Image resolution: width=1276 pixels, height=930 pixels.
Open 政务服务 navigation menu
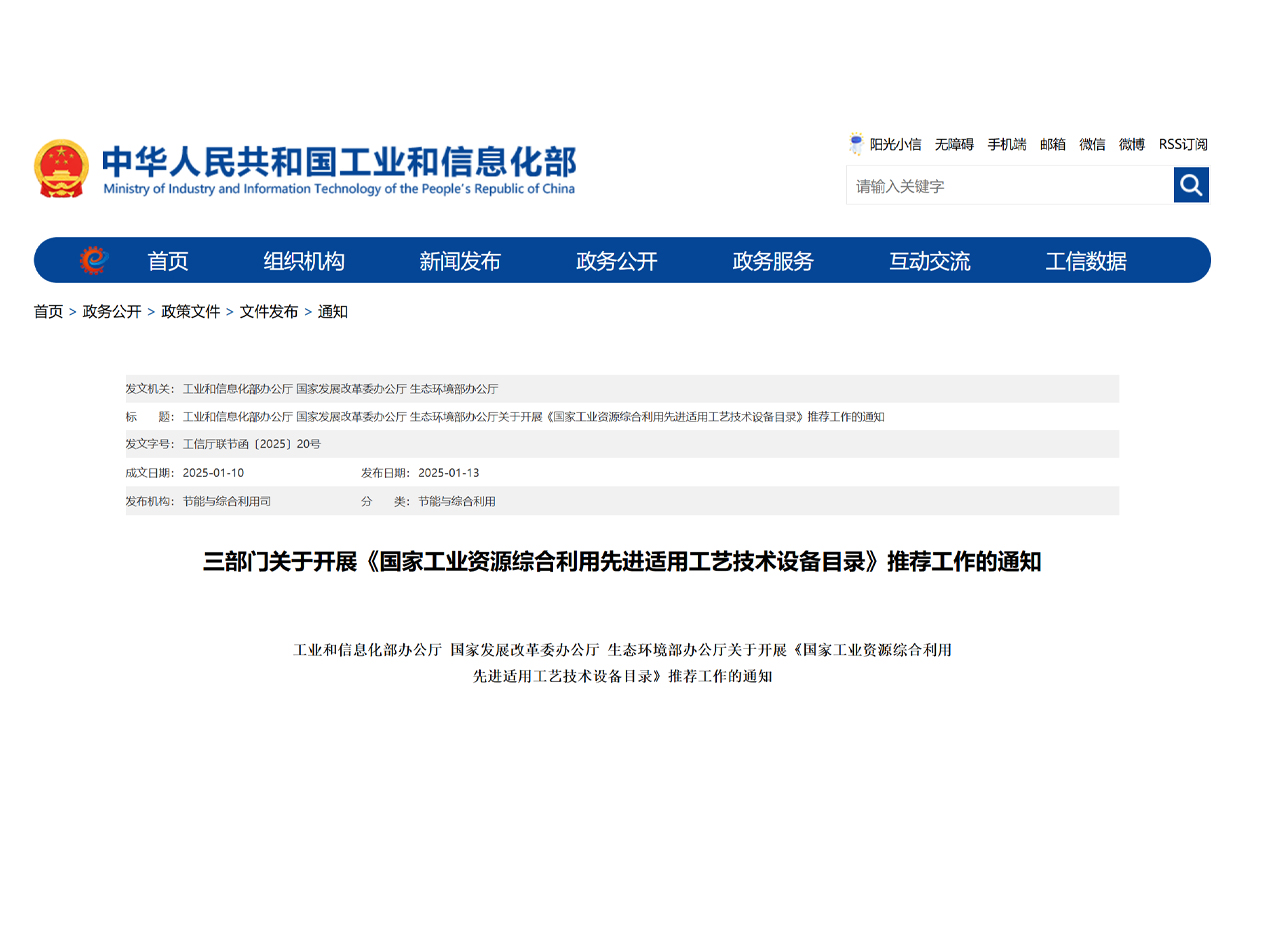click(x=773, y=261)
